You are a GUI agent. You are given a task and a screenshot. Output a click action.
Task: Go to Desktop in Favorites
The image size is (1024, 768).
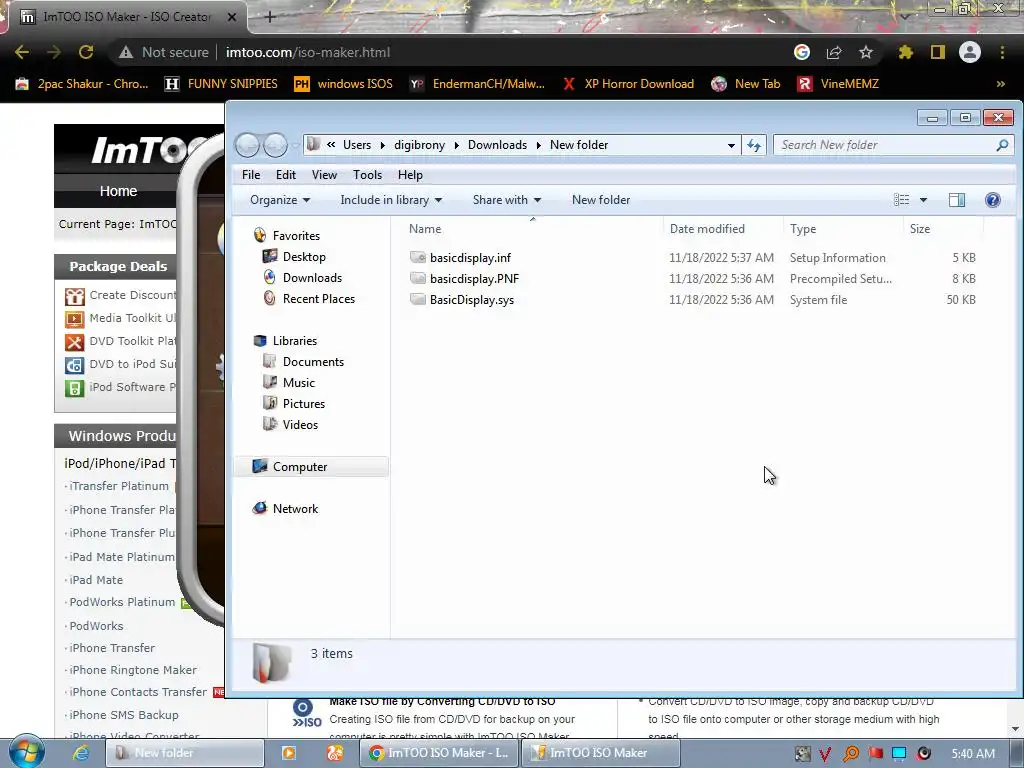pyautogui.click(x=304, y=257)
